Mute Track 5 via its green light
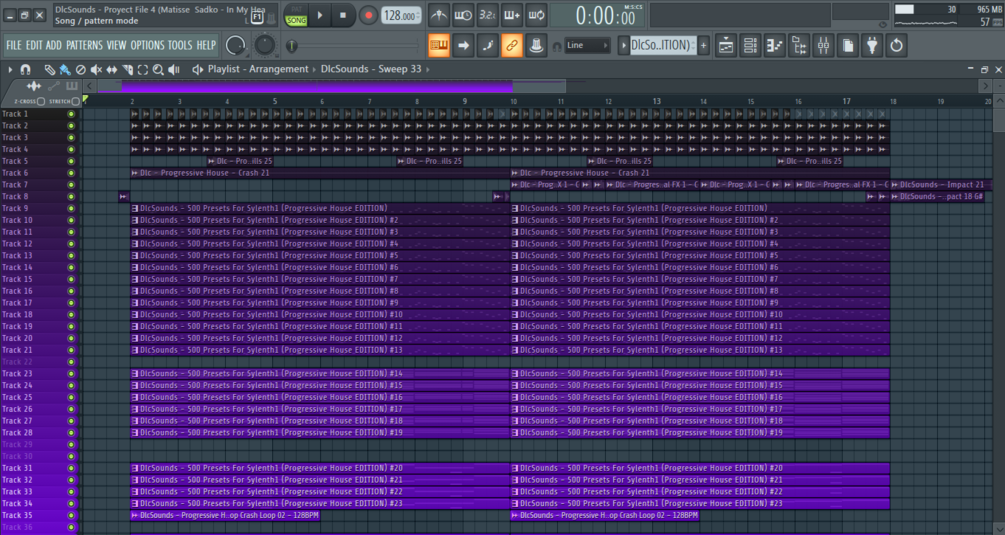Screen dimensions: 1005x535 pyautogui.click(x=71, y=161)
